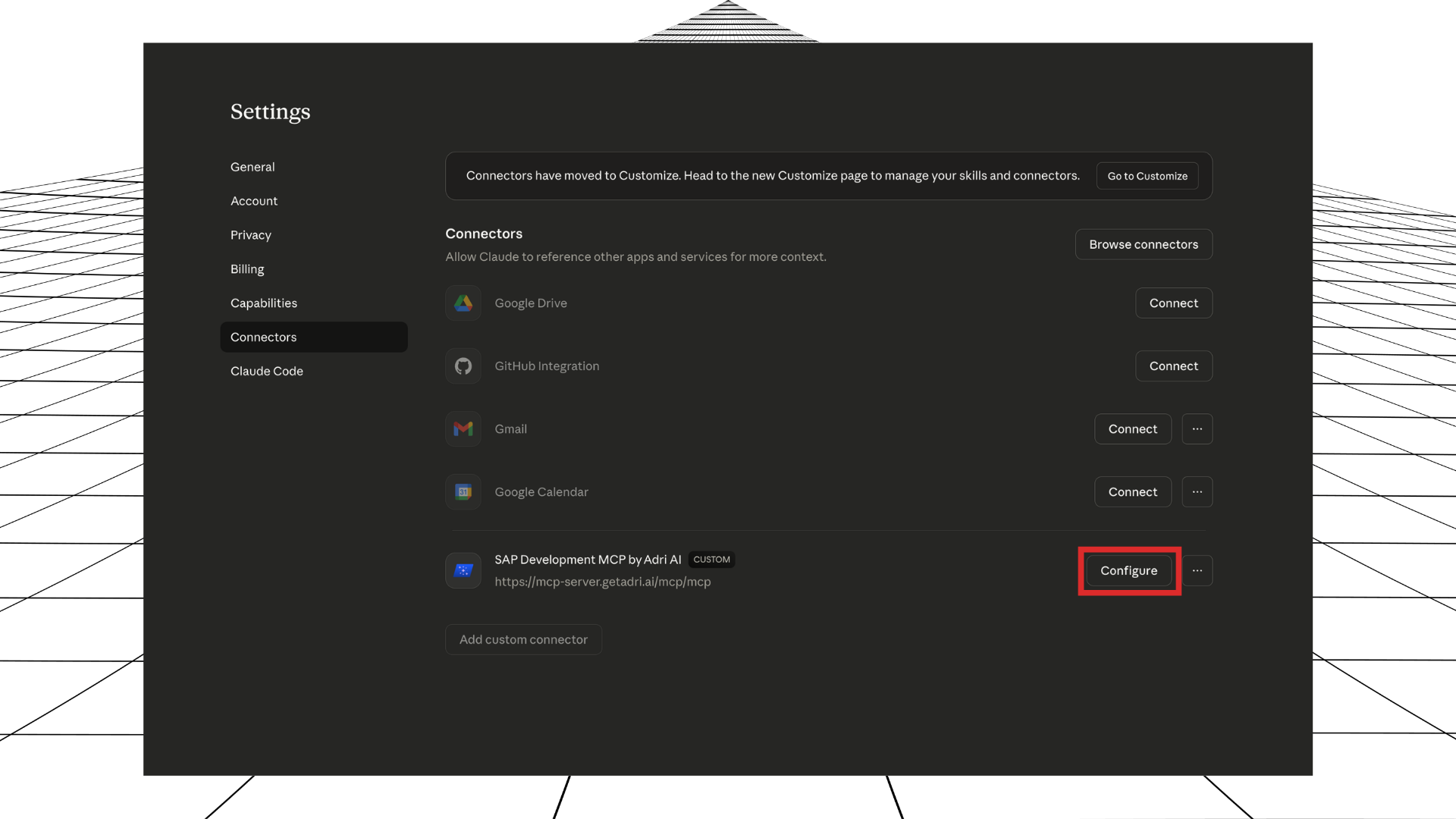This screenshot has height=819, width=1456.
Task: Click the Google Calendar connector icon
Action: pos(463,491)
